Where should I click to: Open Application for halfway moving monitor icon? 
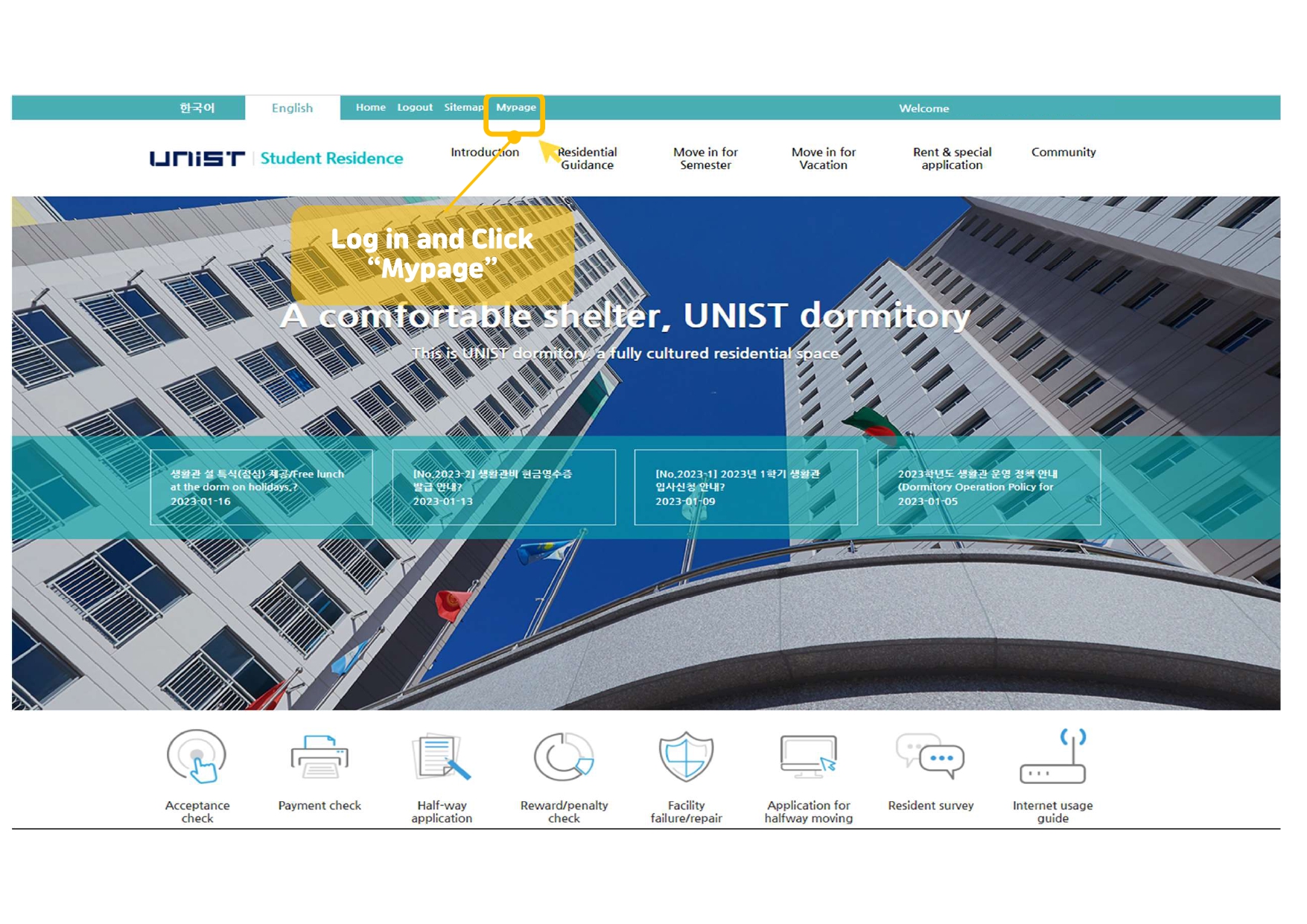[808, 756]
